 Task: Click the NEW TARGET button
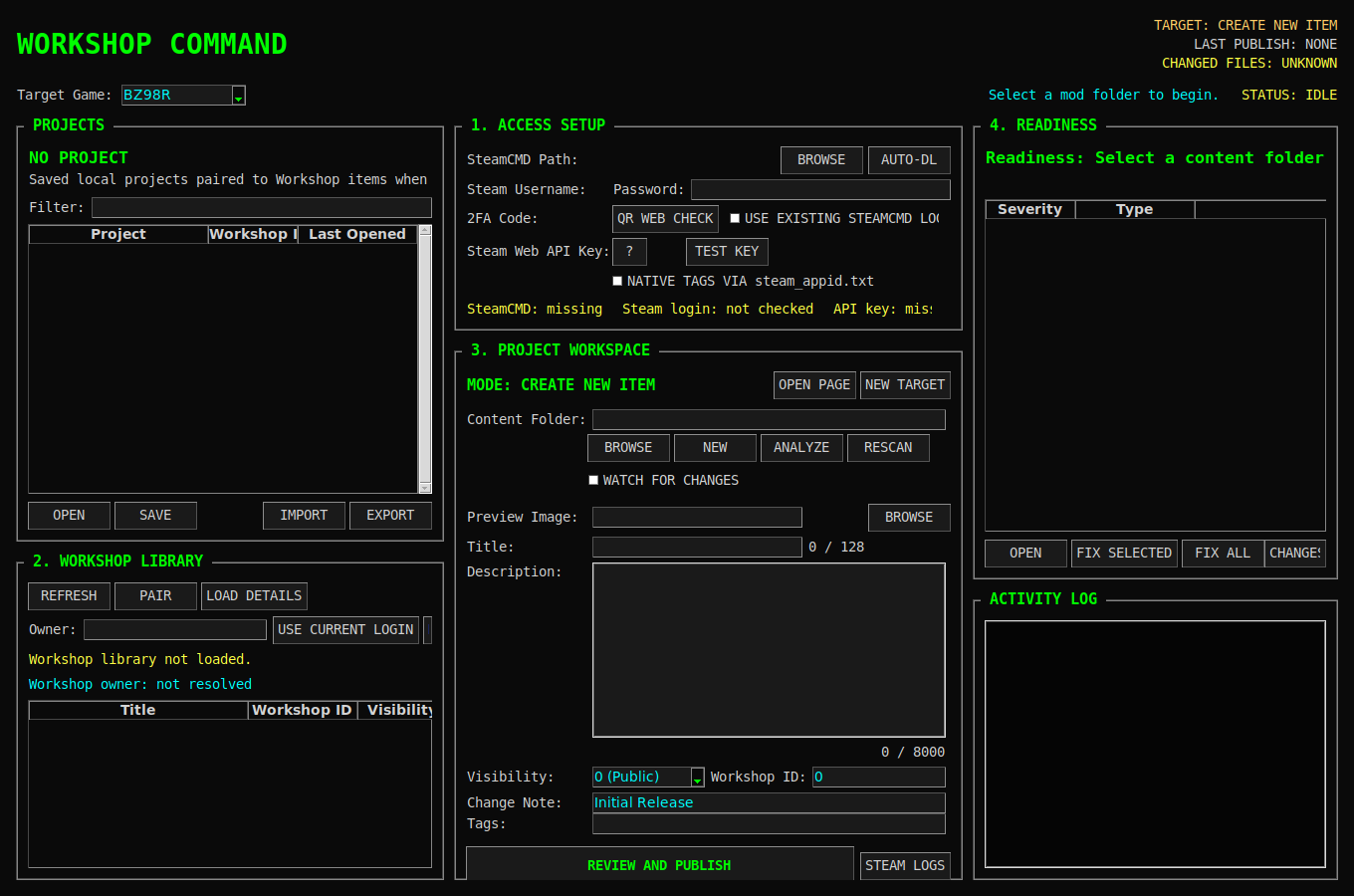click(x=905, y=384)
